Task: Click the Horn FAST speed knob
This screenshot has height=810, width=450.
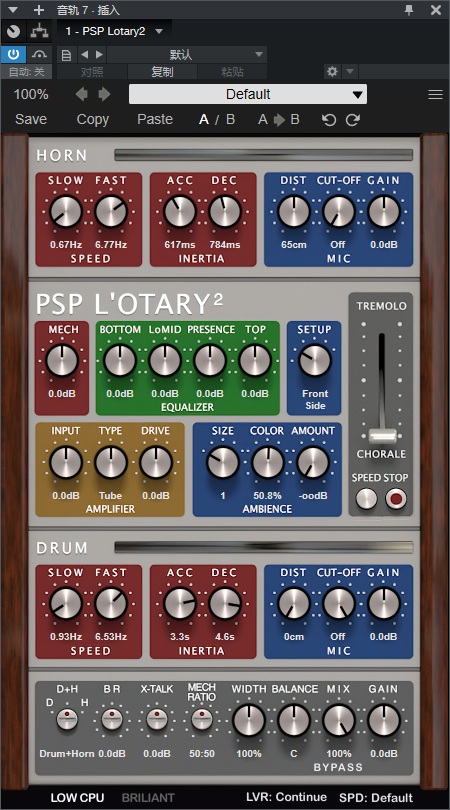Action: click(111, 212)
